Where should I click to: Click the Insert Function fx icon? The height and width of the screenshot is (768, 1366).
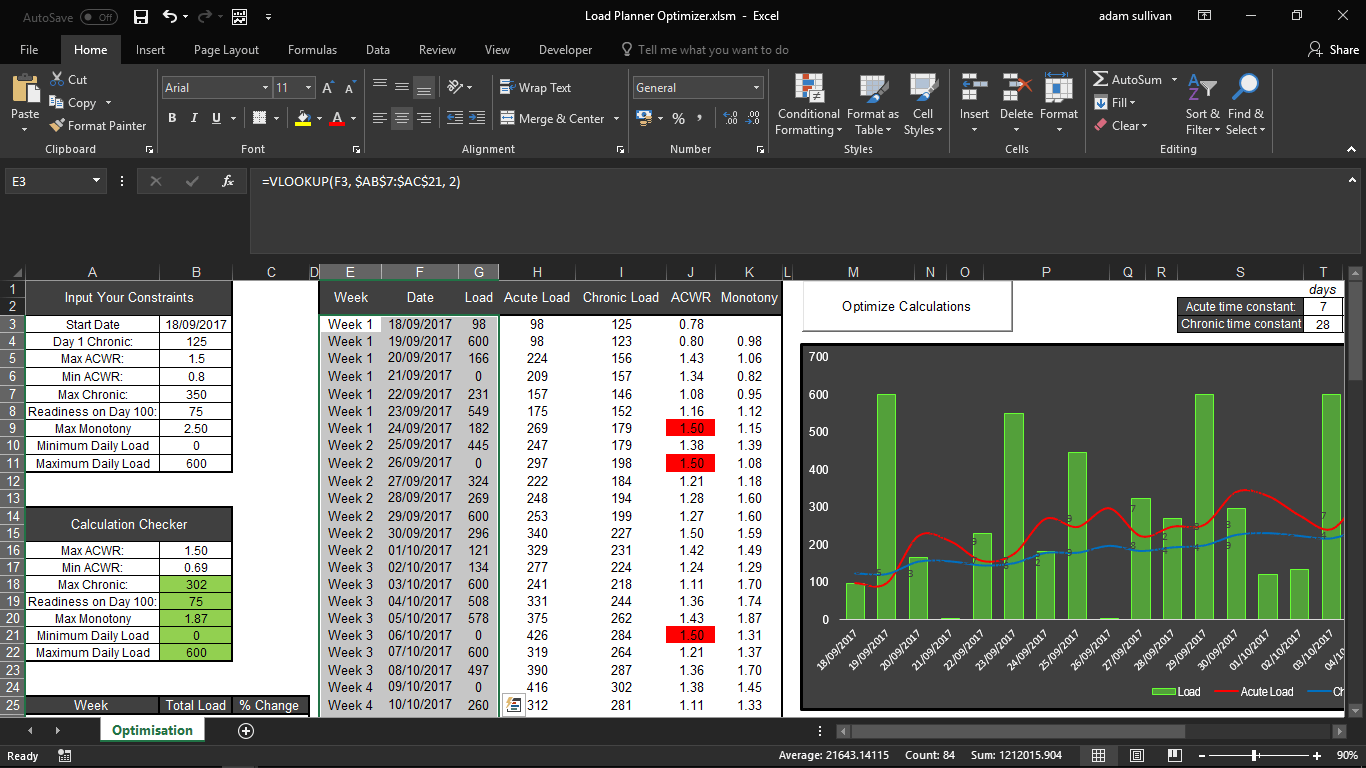tap(228, 181)
